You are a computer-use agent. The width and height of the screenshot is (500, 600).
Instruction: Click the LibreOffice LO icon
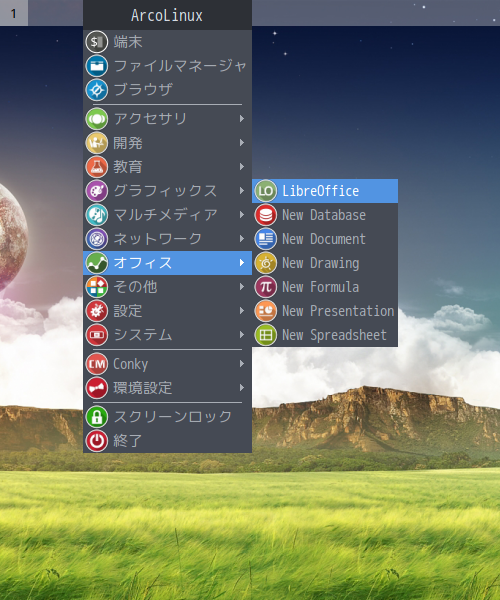point(265,191)
